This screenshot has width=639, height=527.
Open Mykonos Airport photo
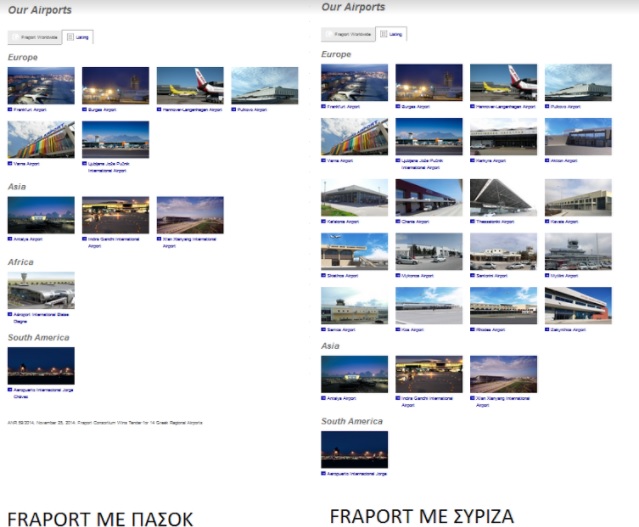[429, 251]
